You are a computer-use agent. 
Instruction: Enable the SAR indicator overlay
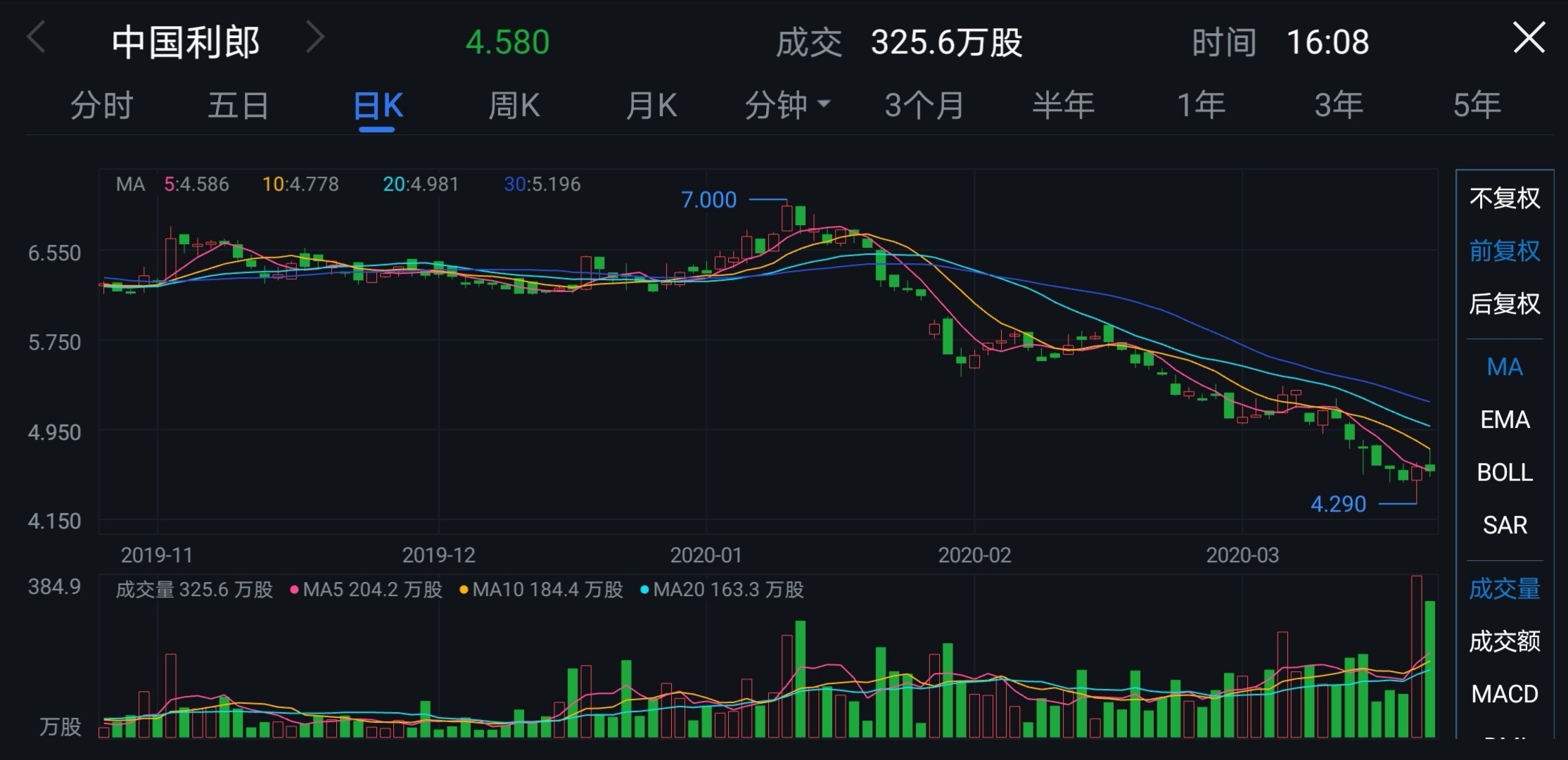coord(1505,526)
